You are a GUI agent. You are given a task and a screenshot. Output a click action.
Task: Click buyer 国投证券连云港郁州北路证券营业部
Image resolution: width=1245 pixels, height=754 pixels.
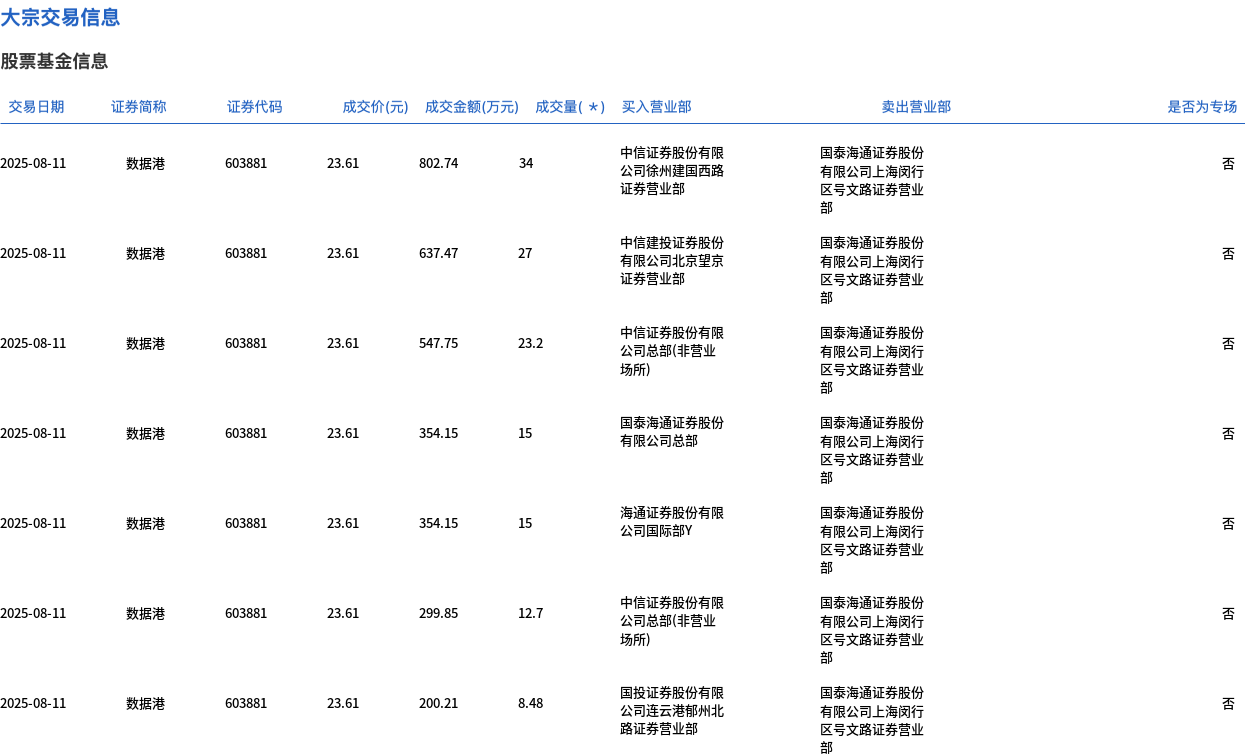pyautogui.click(x=672, y=711)
